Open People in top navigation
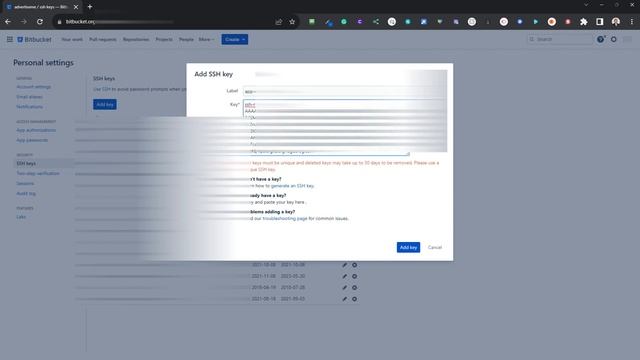 coord(186,40)
